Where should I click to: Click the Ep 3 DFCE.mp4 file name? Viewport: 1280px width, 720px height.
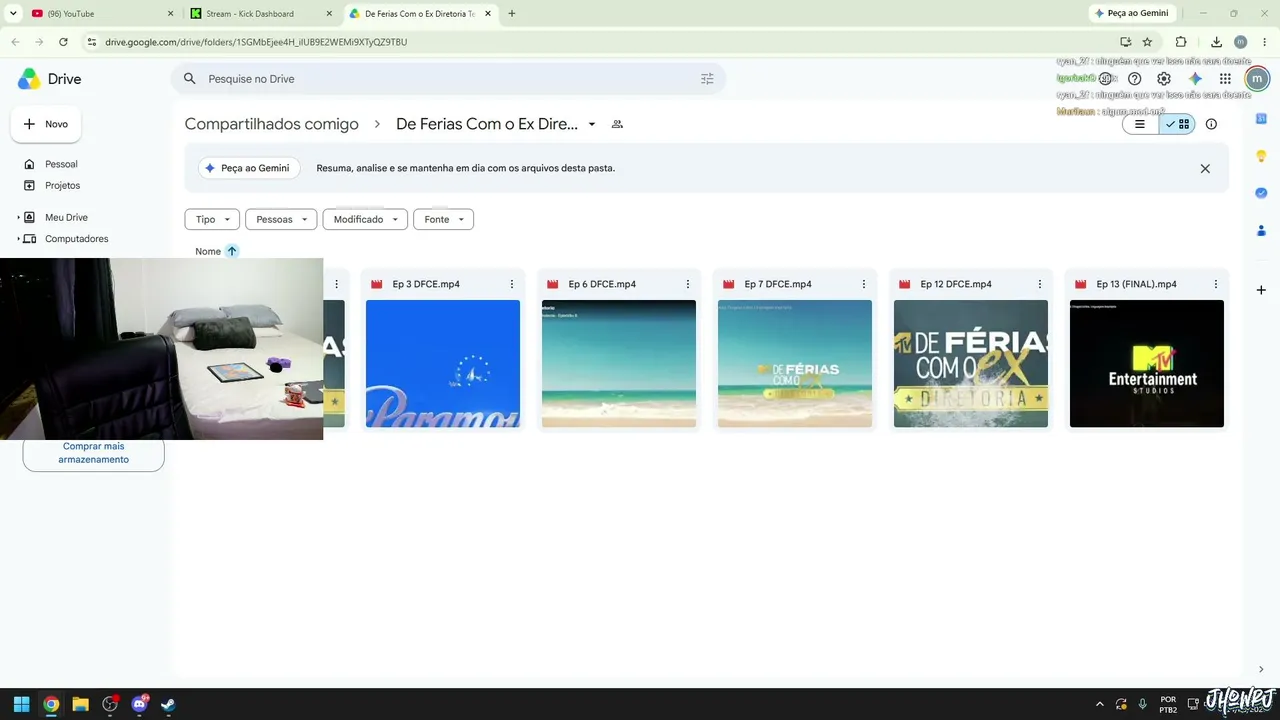pos(426,284)
